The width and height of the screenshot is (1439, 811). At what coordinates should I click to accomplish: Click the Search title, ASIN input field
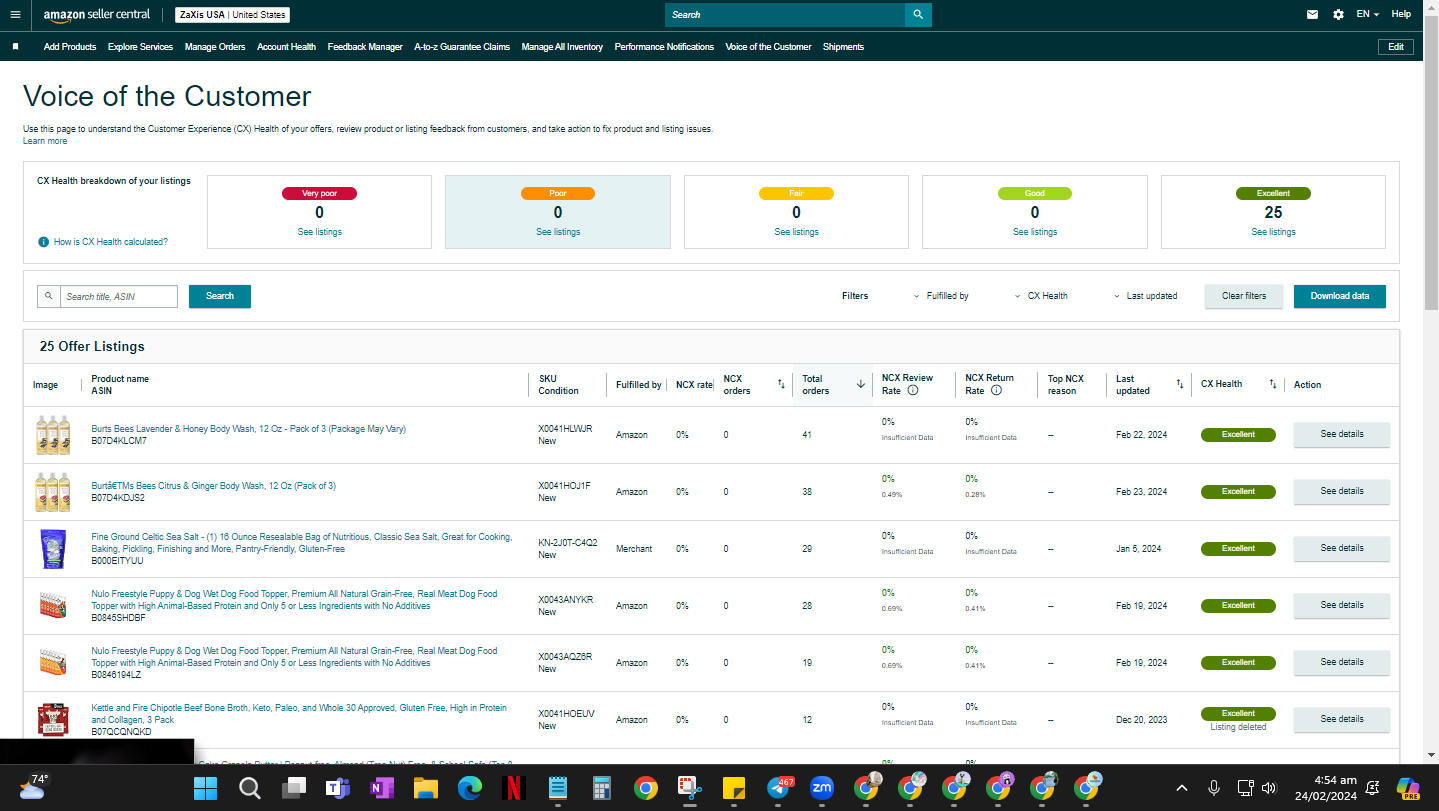point(119,297)
